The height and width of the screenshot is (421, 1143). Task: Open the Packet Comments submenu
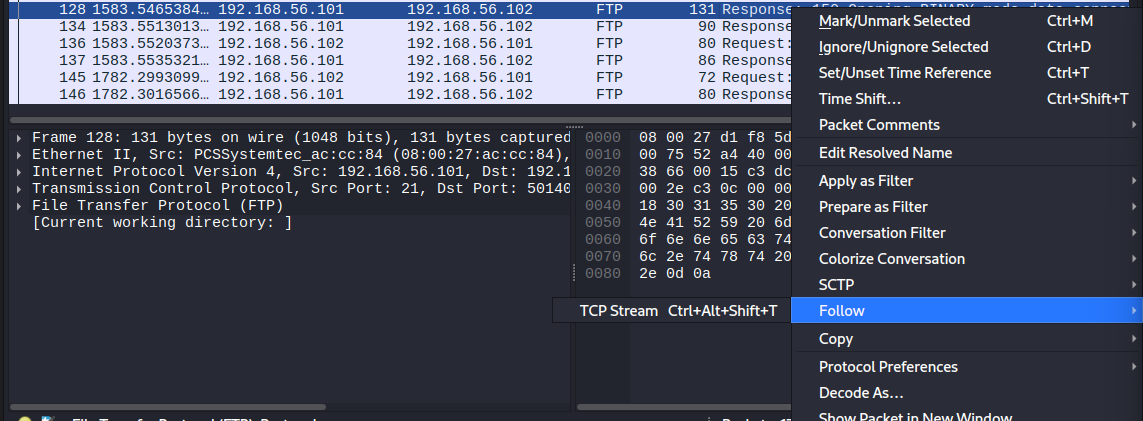(879, 125)
